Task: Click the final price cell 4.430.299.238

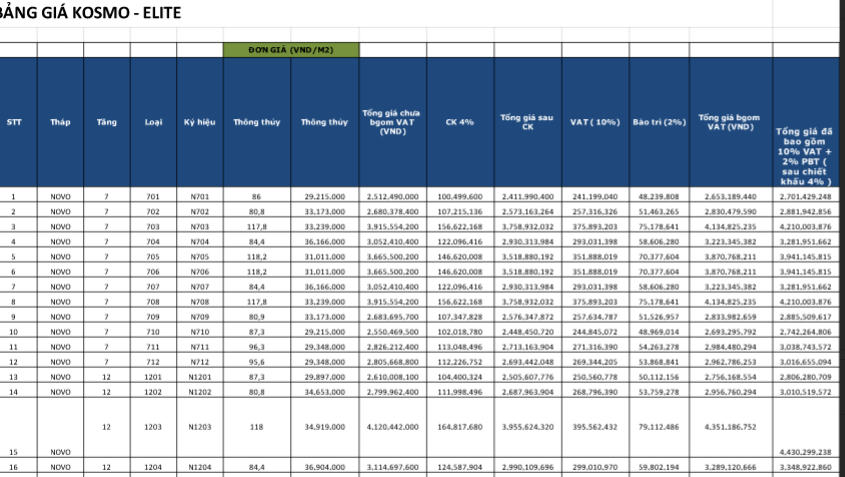Action: coord(808,452)
